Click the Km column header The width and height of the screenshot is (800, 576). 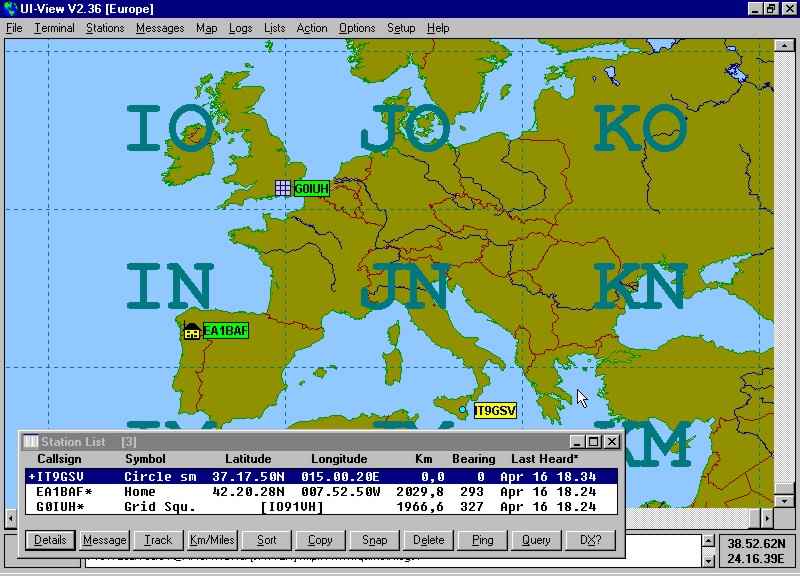(x=423, y=459)
